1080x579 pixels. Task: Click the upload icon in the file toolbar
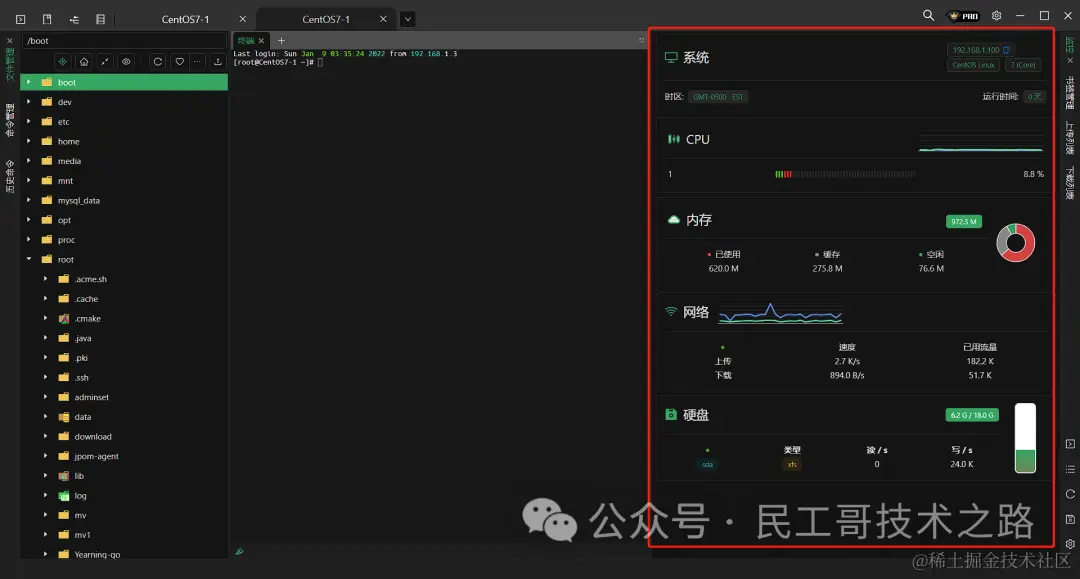[218, 61]
